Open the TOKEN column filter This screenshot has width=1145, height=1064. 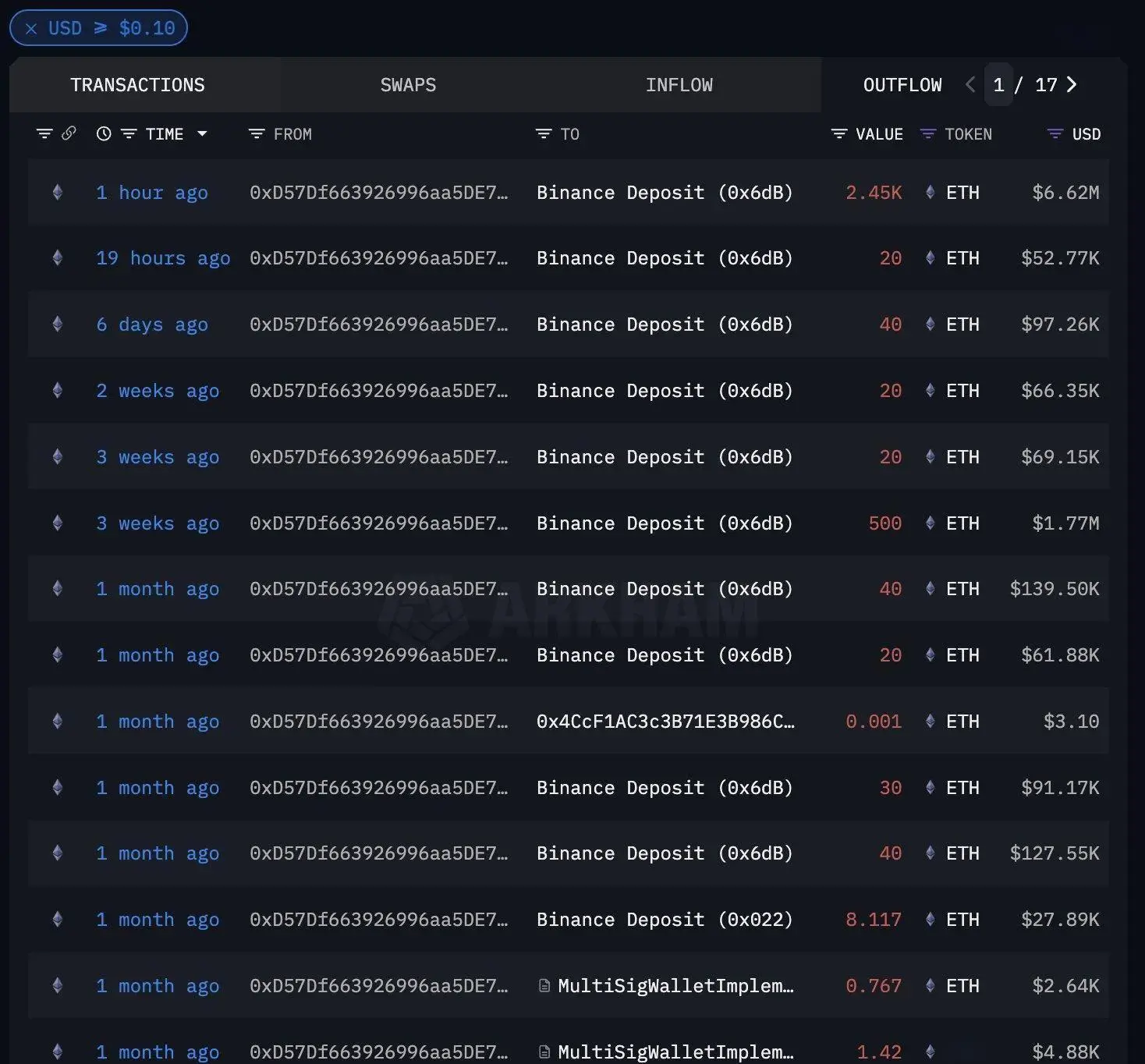tap(927, 134)
